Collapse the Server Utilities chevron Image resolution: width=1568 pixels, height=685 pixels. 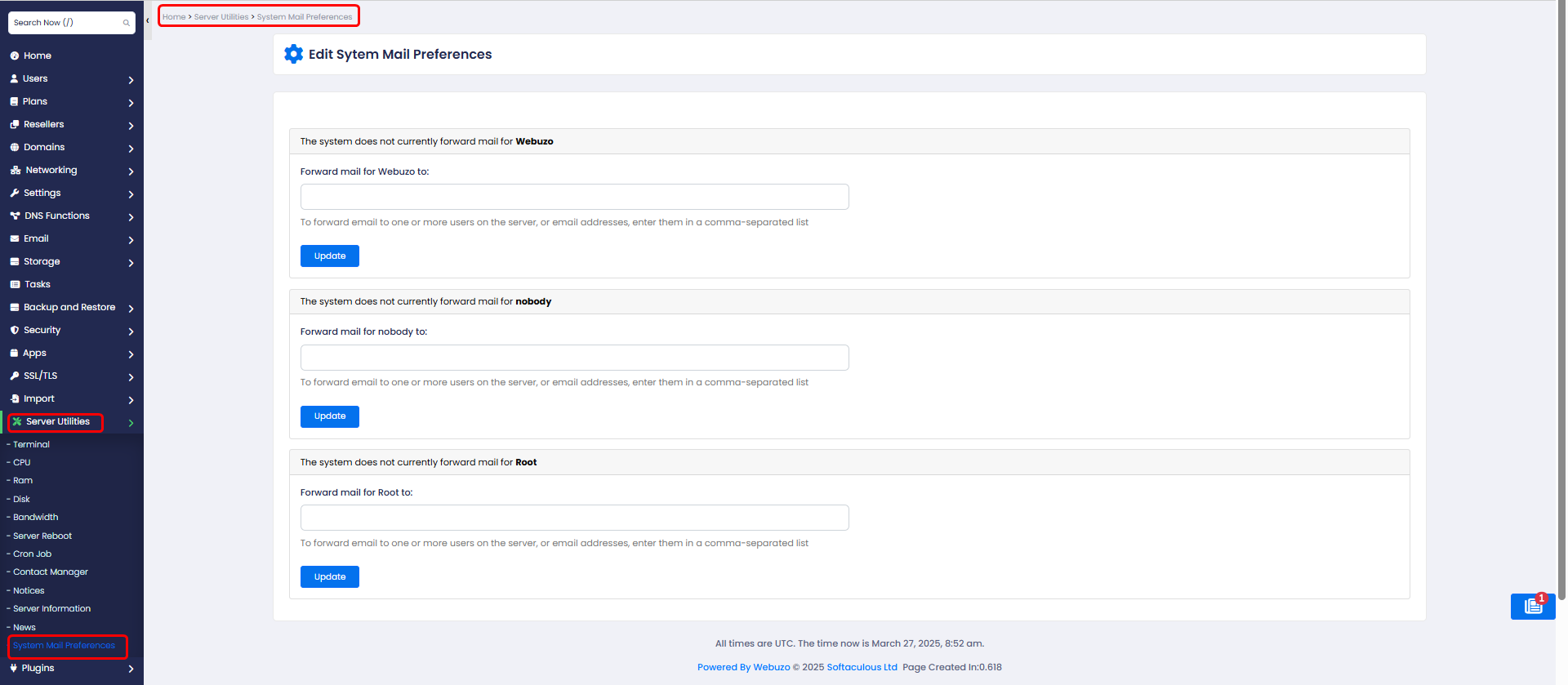(x=131, y=423)
